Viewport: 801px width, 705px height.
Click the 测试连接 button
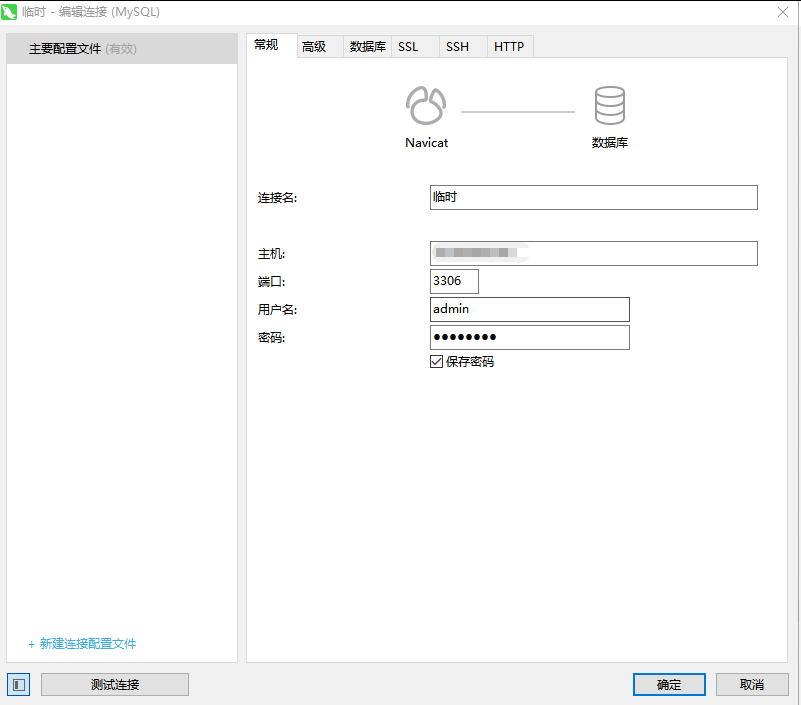point(115,685)
